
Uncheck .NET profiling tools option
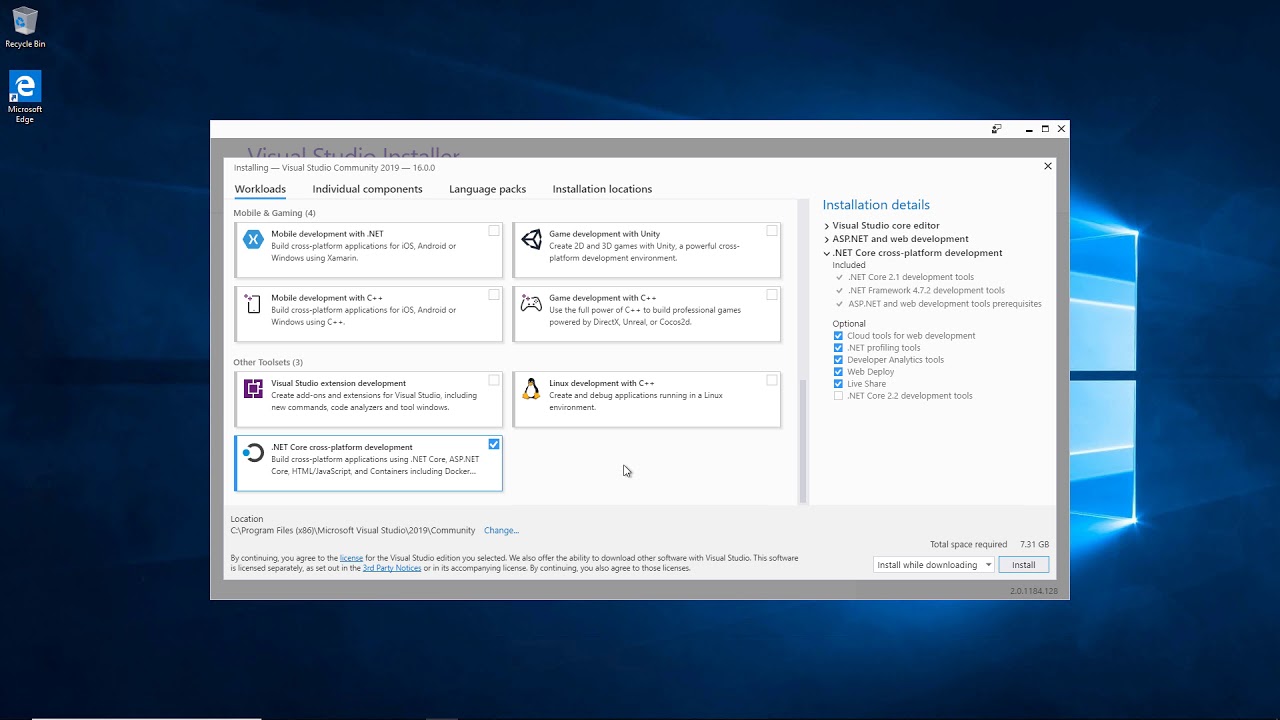click(x=838, y=348)
